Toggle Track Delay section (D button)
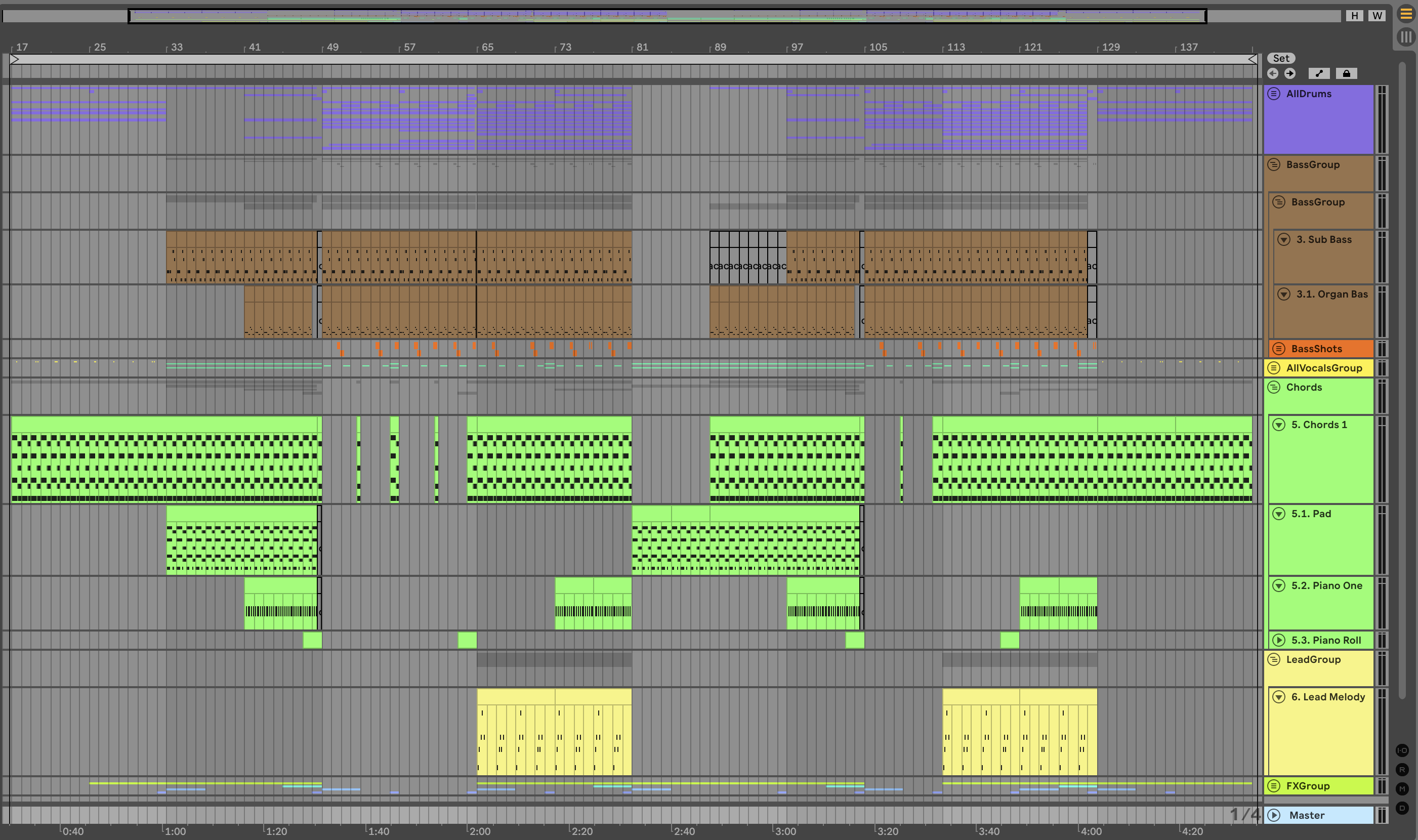The image size is (1418, 840). pyautogui.click(x=1402, y=808)
